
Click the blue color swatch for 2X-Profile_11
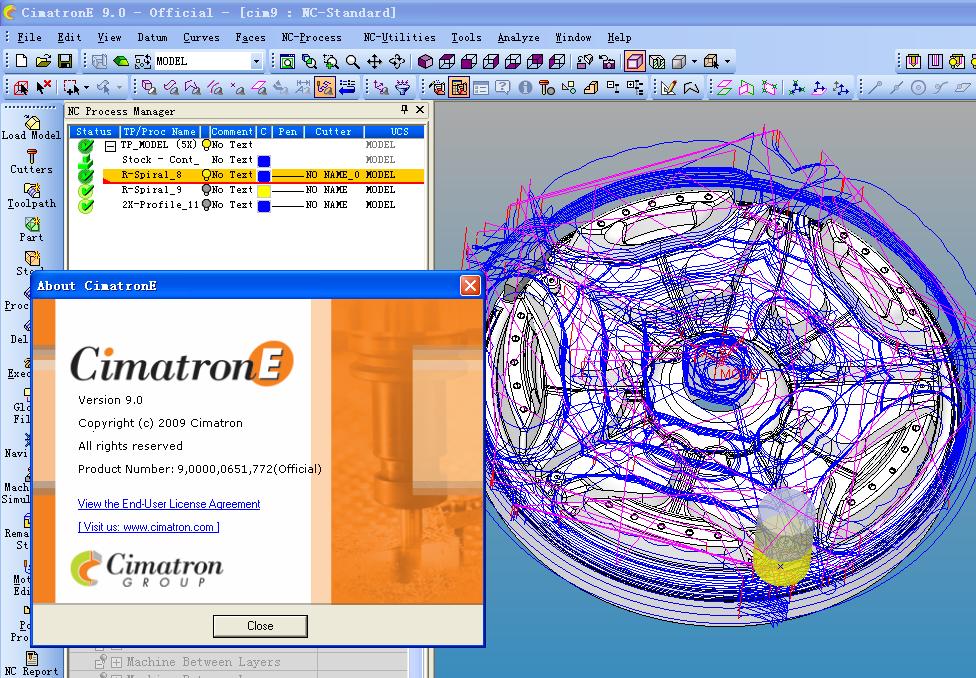[264, 205]
